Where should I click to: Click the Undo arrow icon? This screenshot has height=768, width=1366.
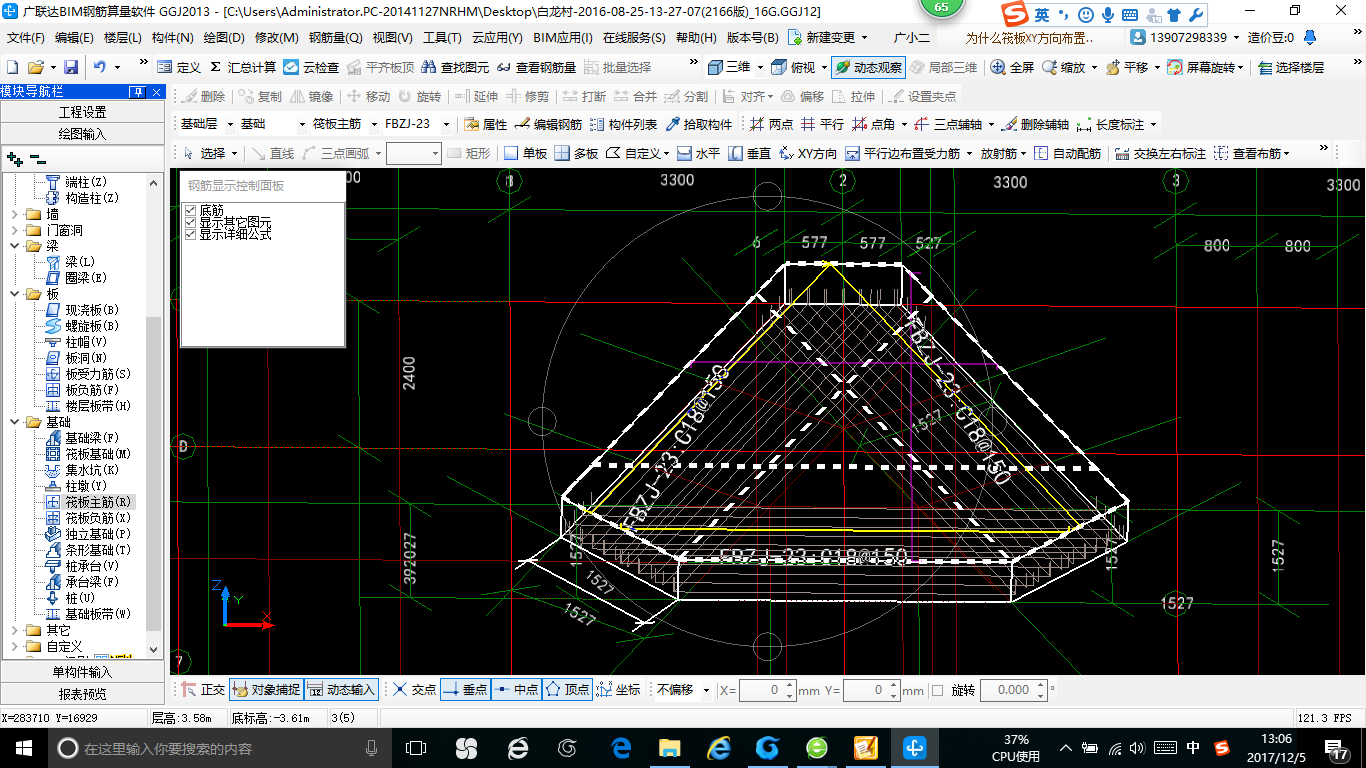click(100, 67)
